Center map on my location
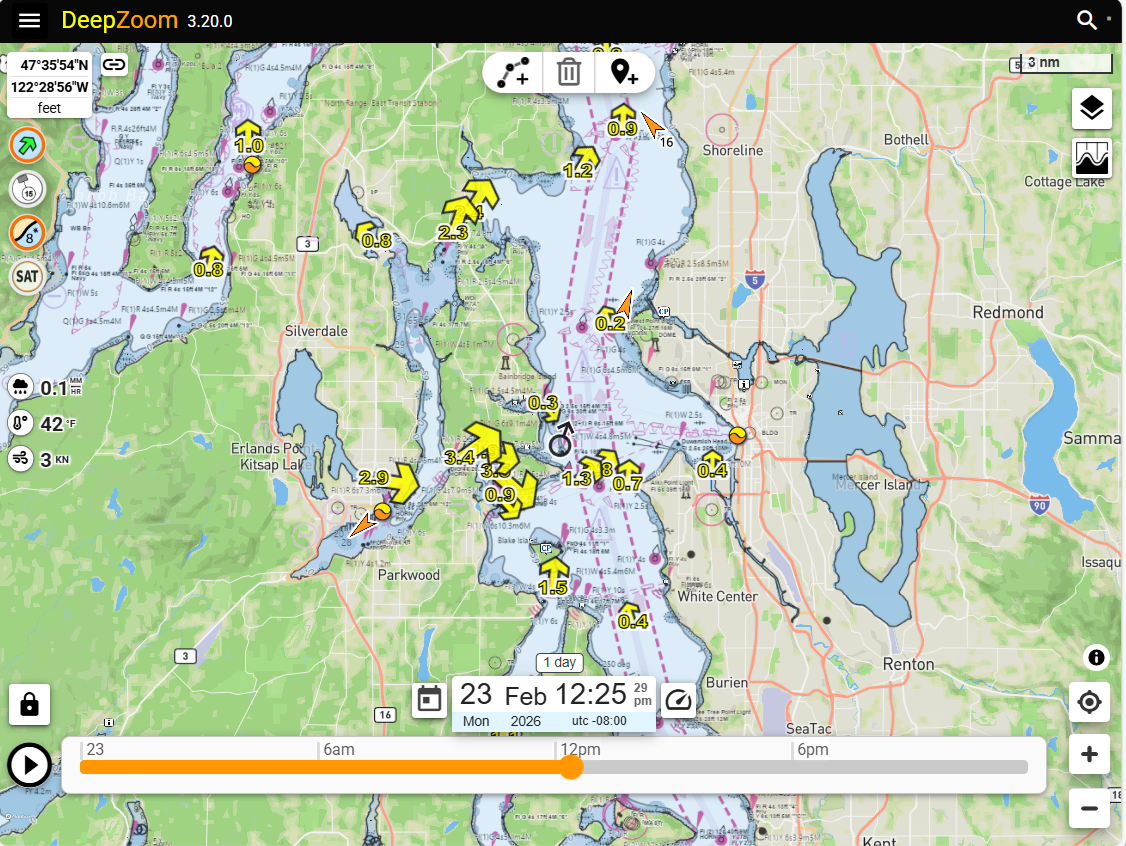The image size is (1126, 846). pyautogui.click(x=1090, y=702)
